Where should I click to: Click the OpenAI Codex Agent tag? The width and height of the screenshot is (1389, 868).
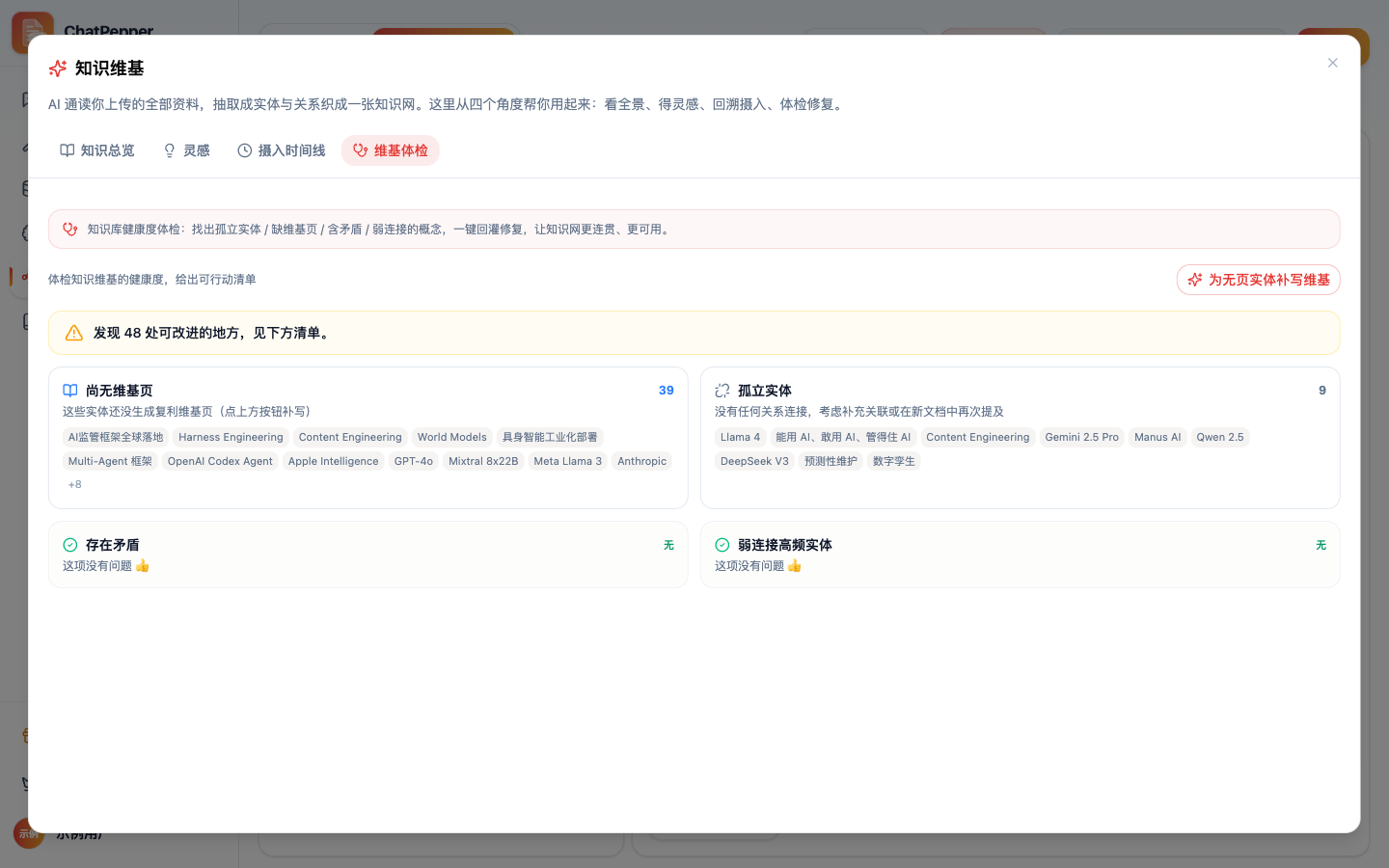tap(220, 461)
